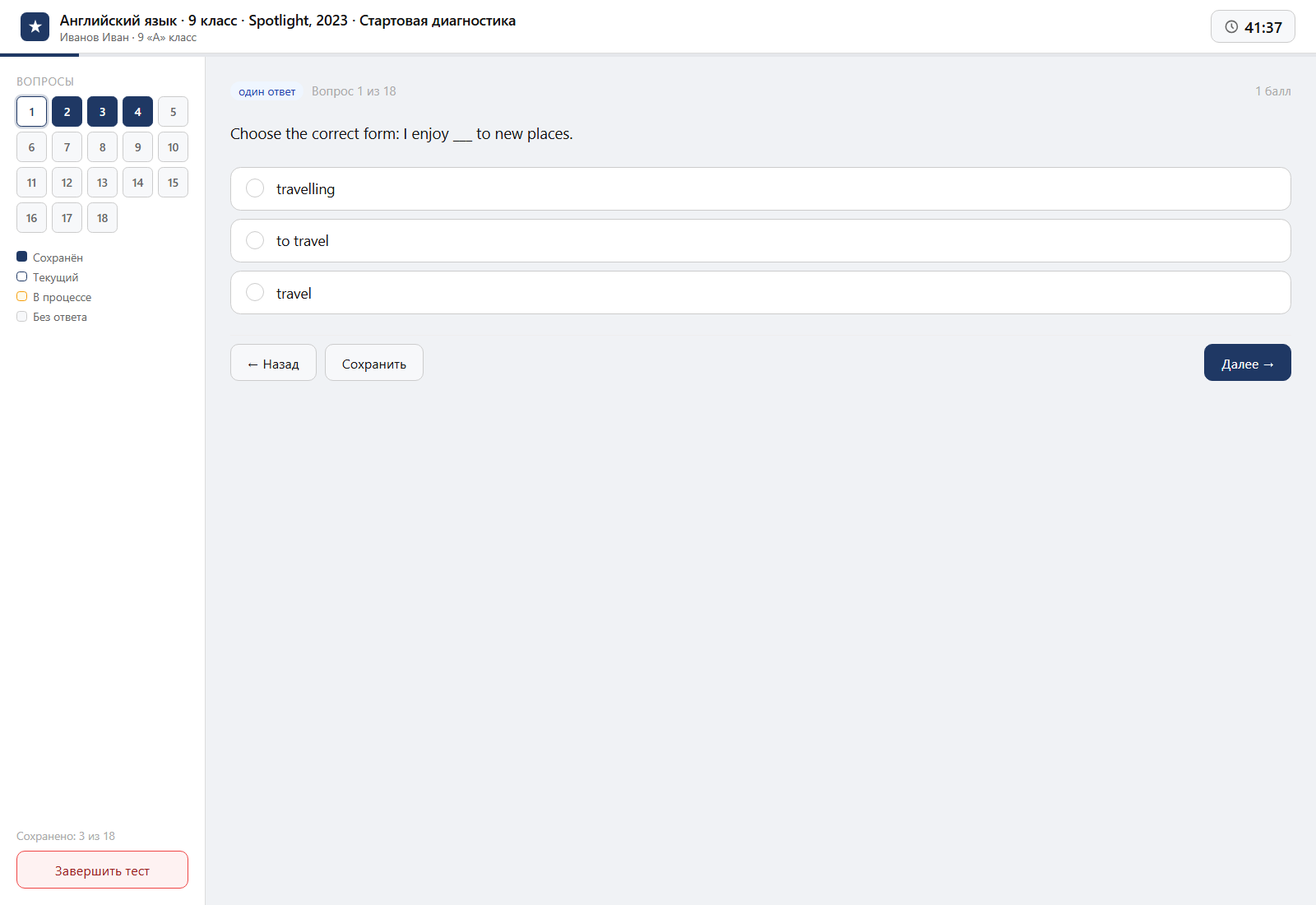The height and width of the screenshot is (905, 1316).
Task: Save the answer with Сохранить button
Action: pos(374,363)
